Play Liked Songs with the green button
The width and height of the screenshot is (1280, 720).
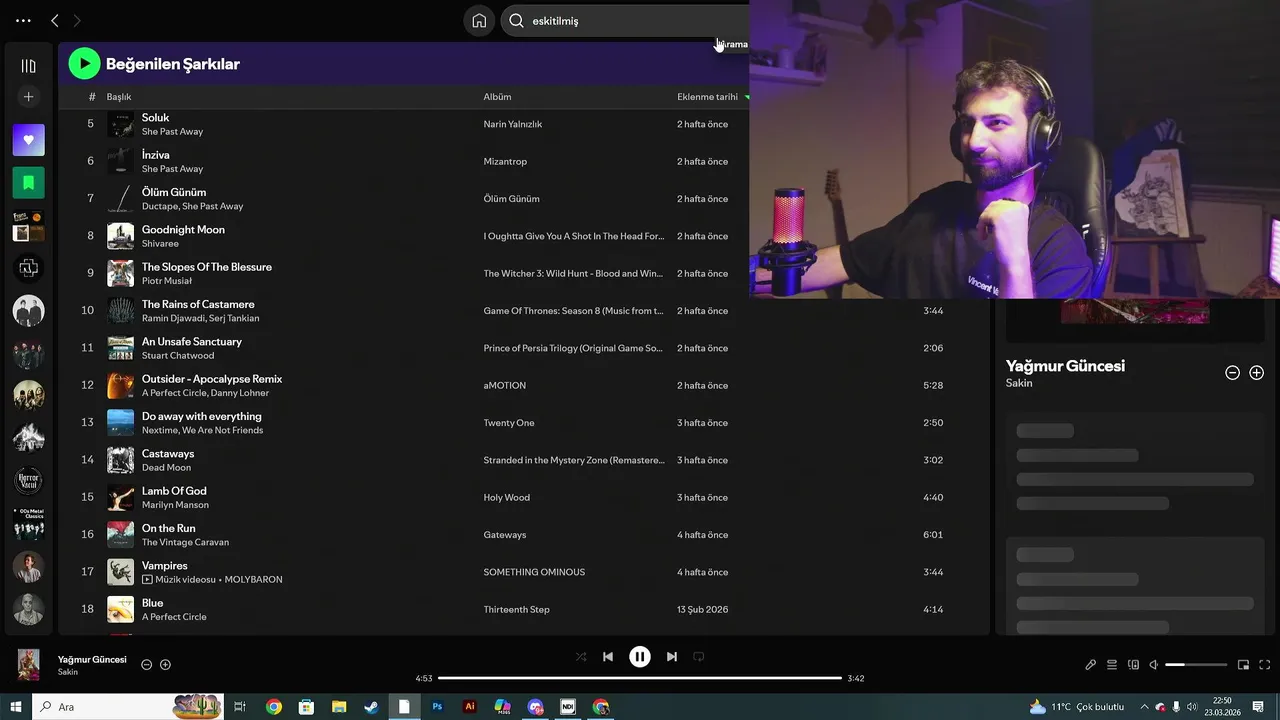(84, 64)
